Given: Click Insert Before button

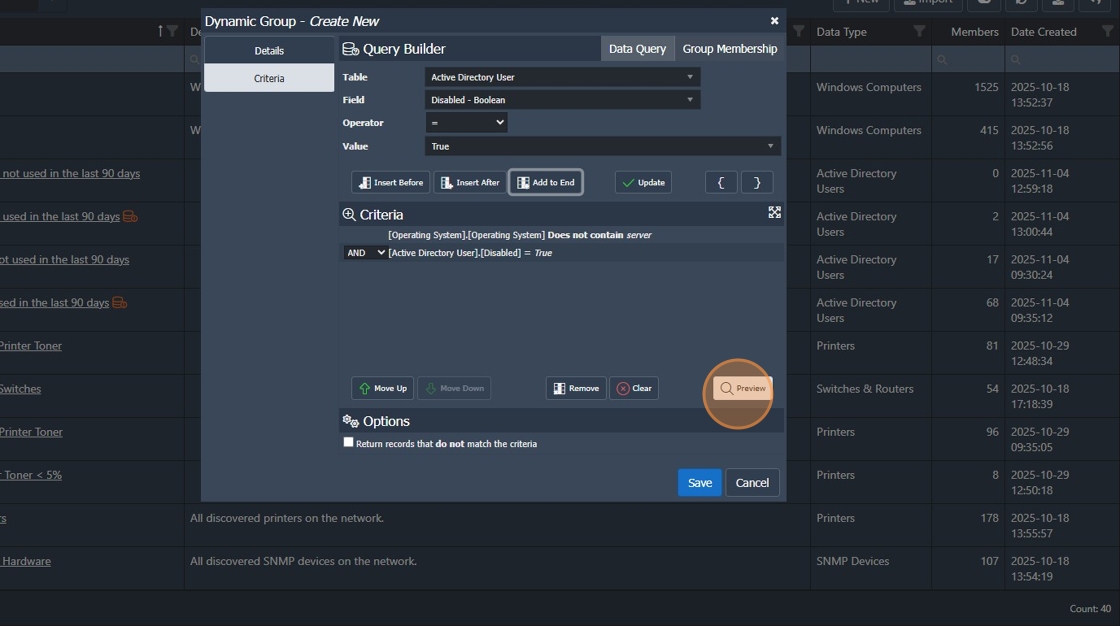Looking at the screenshot, I should (391, 182).
